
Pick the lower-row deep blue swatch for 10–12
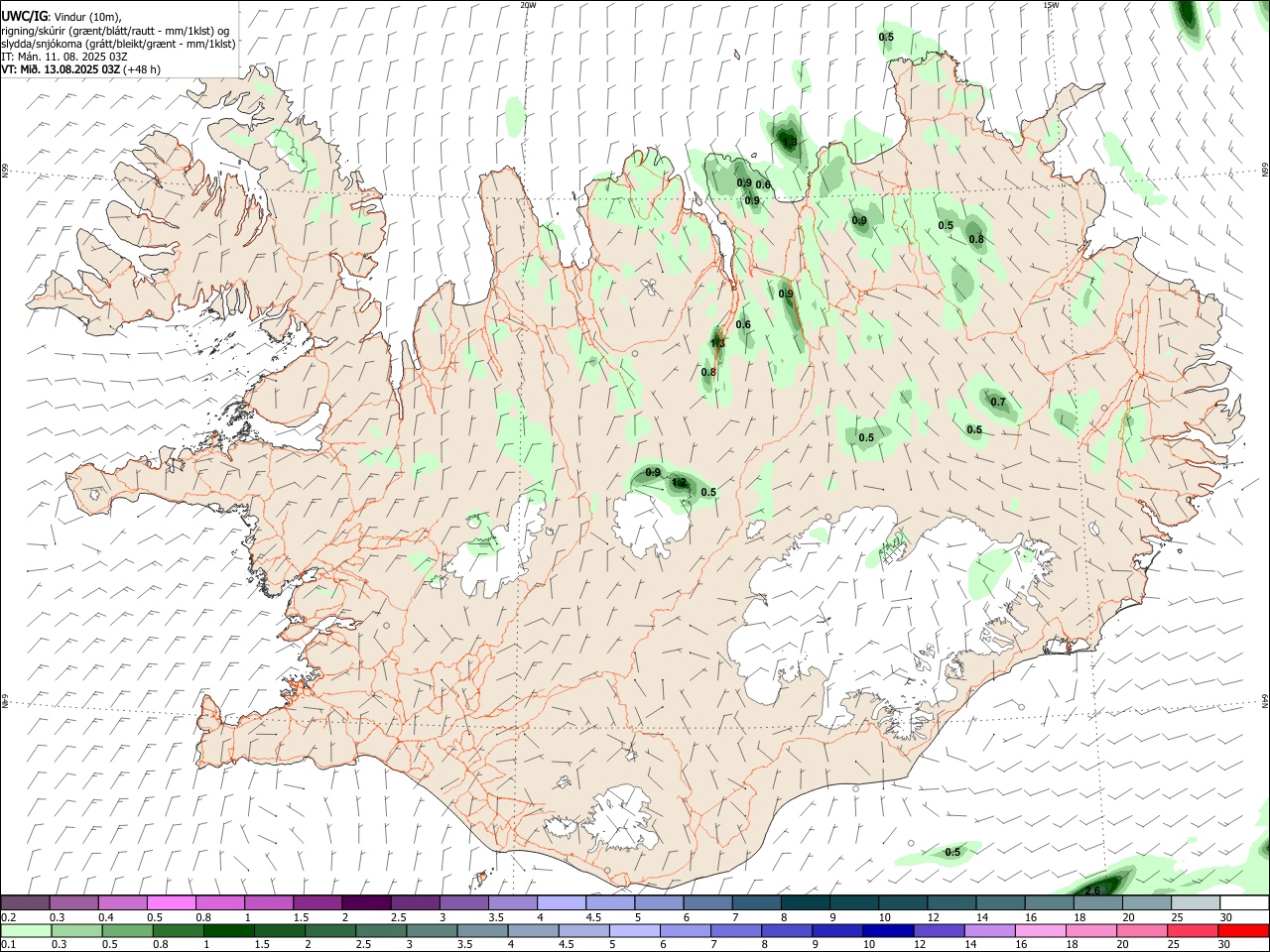(888, 930)
